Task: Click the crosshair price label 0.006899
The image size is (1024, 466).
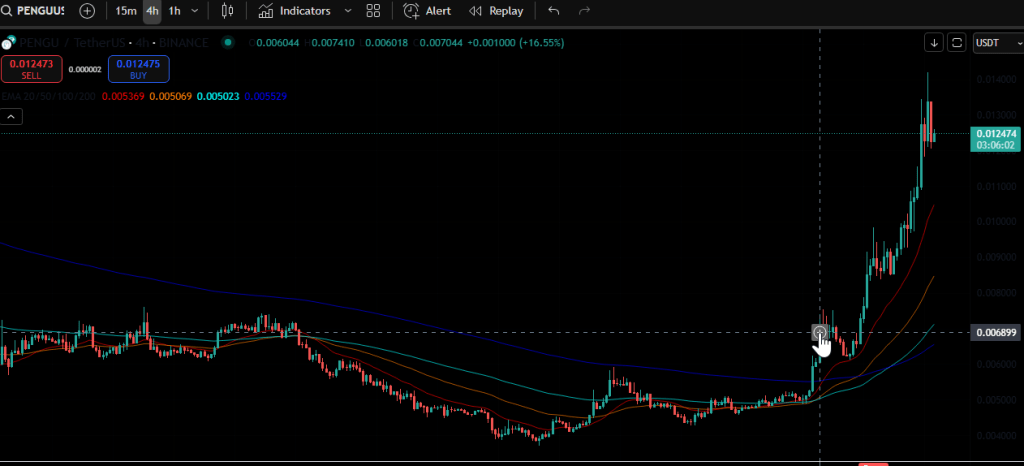Action: coord(995,333)
